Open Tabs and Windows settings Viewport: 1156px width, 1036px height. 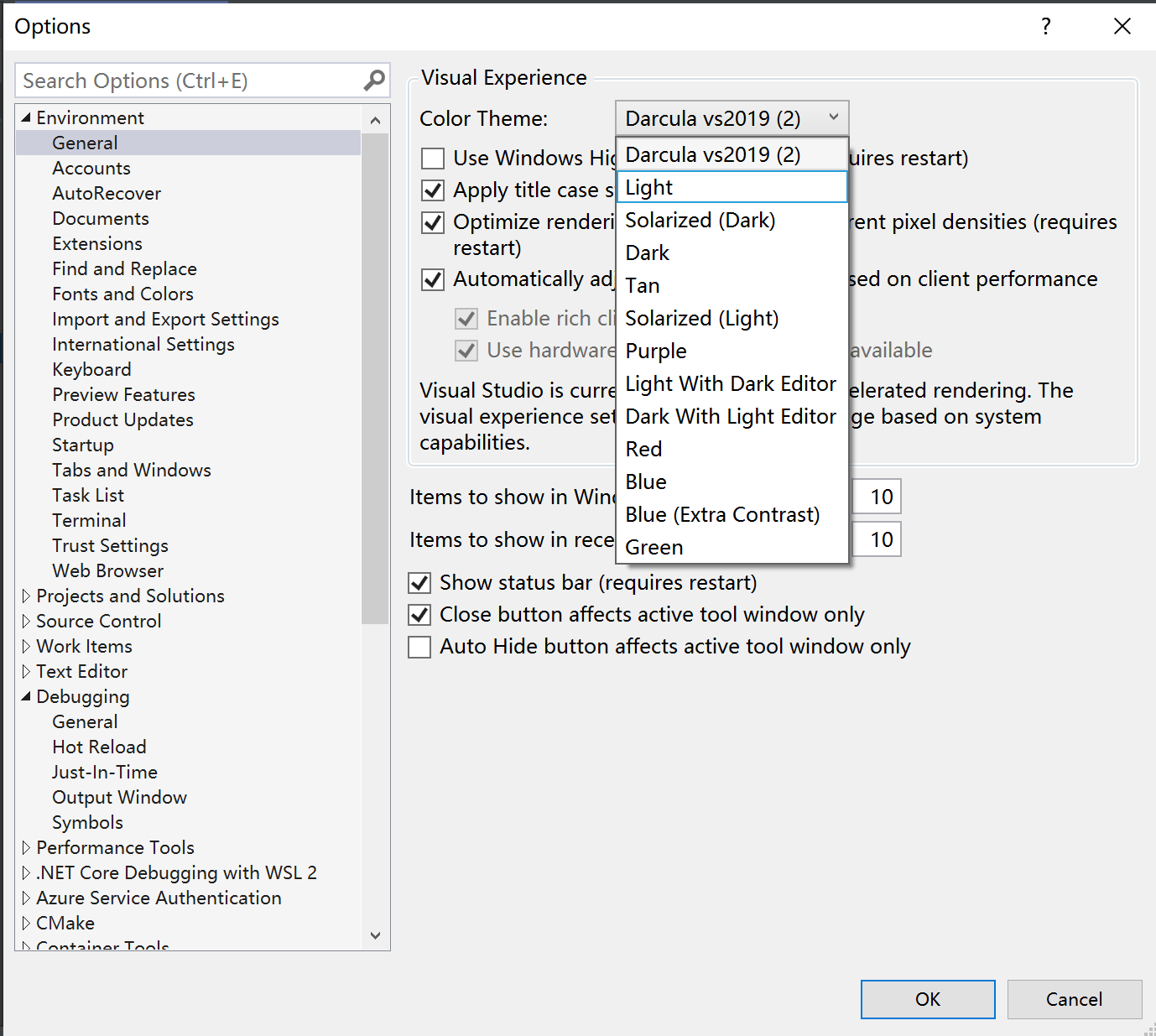point(132,470)
